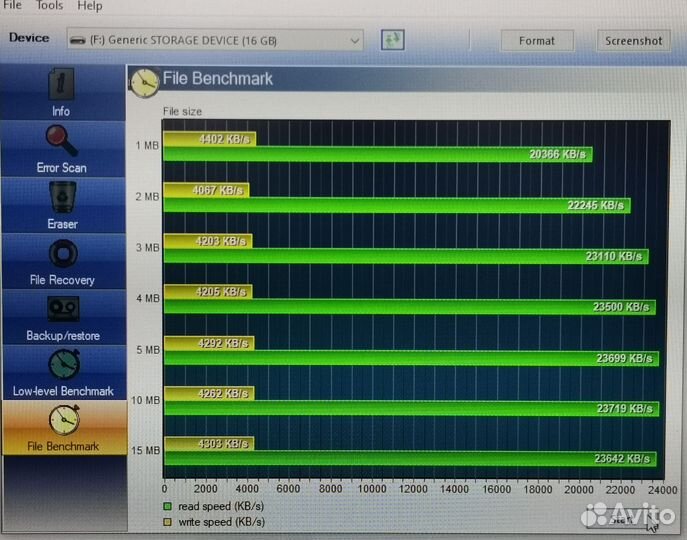Click the Screenshot button

(634, 41)
